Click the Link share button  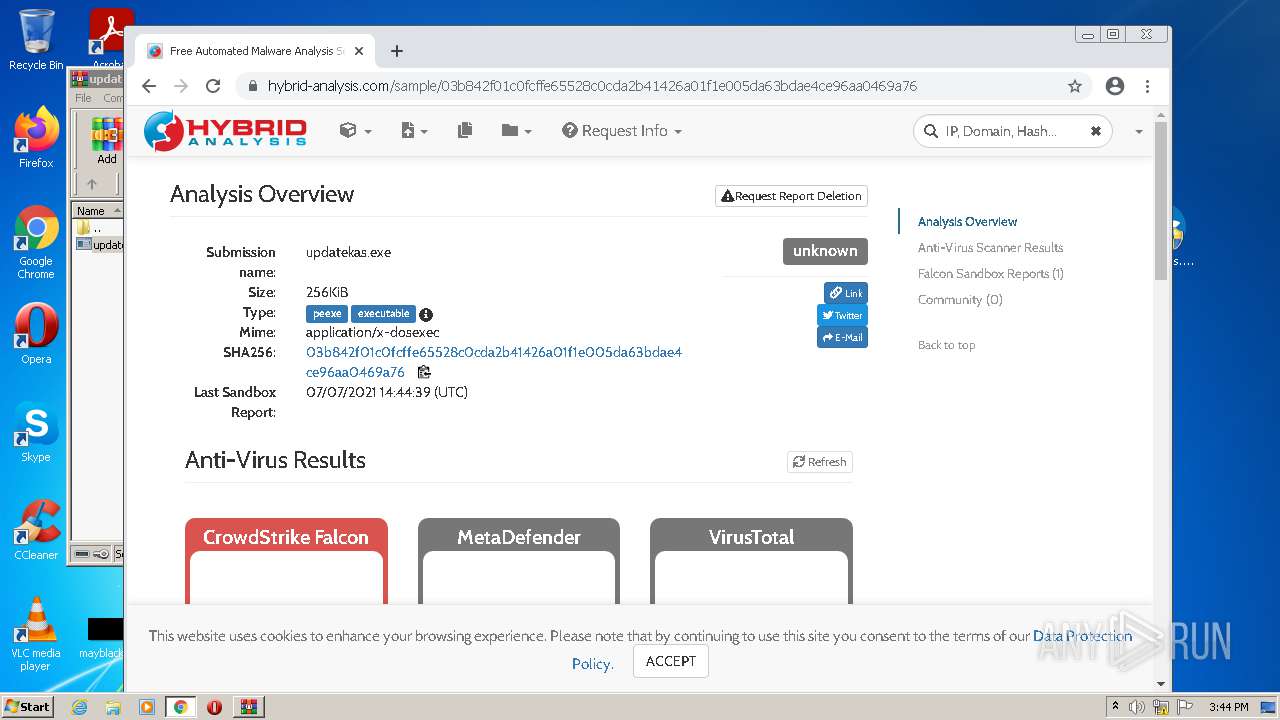[x=846, y=293]
